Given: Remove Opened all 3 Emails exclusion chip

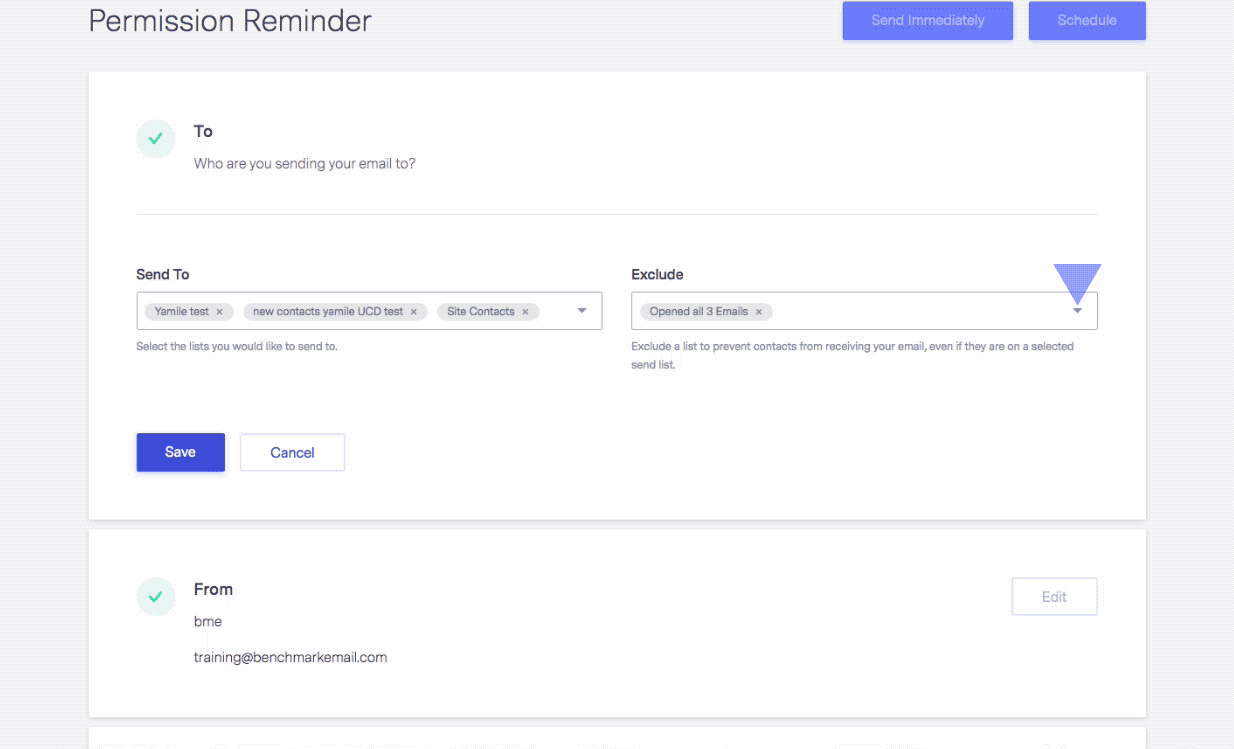Looking at the screenshot, I should [758, 312].
